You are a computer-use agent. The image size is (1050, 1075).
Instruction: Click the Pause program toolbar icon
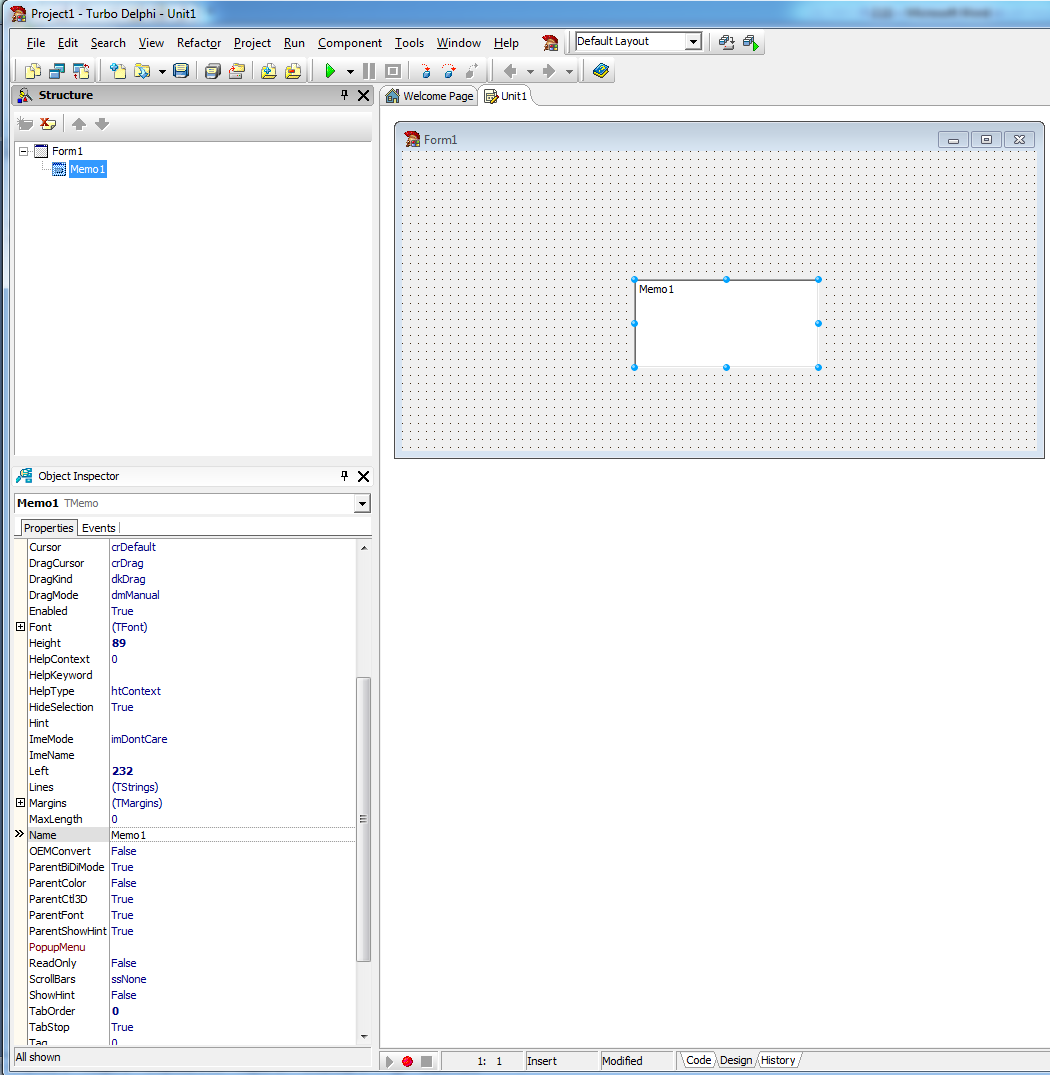point(369,71)
